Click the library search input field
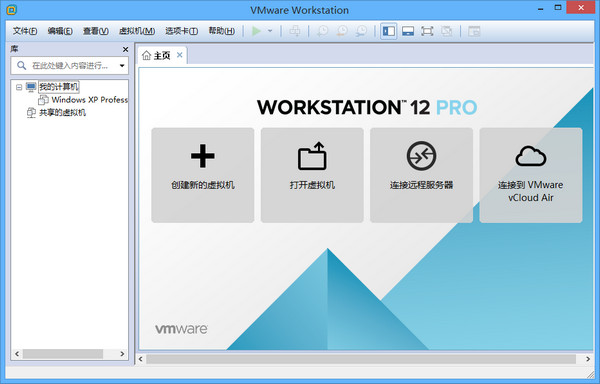This screenshot has height=384, width=600. (70, 65)
